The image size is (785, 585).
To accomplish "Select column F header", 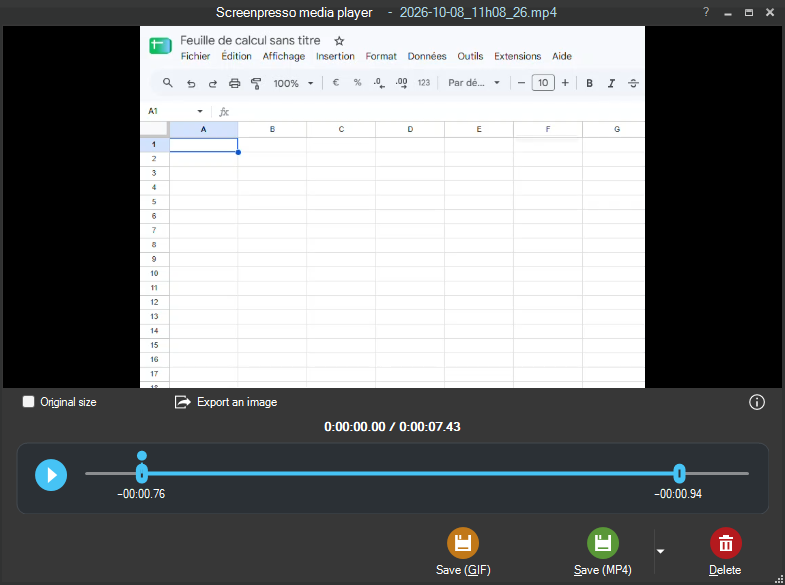I will point(548,129).
